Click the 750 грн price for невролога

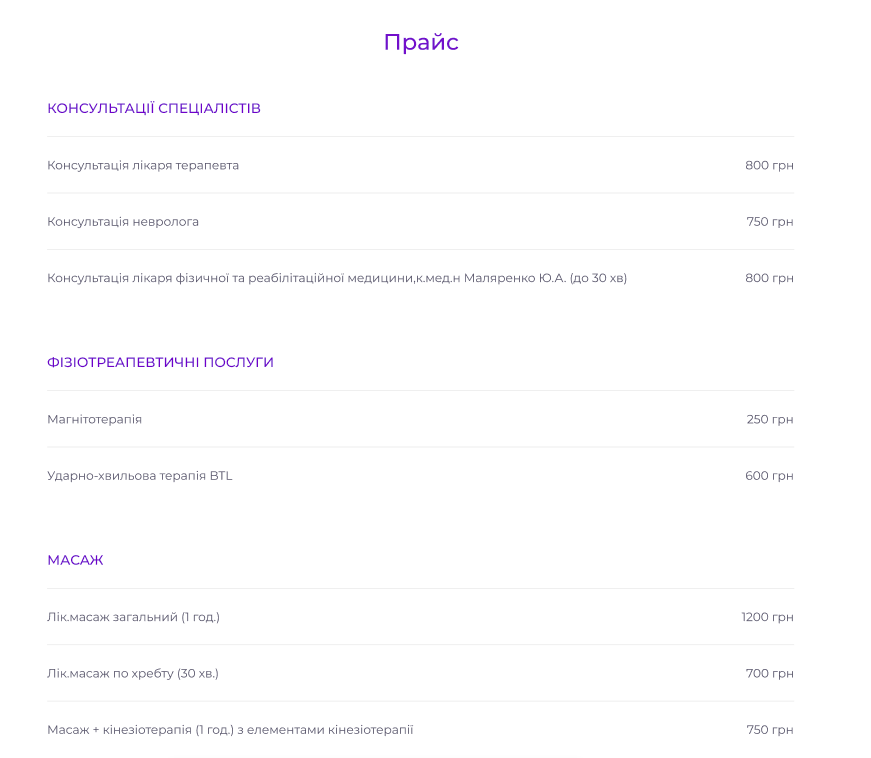point(769,221)
